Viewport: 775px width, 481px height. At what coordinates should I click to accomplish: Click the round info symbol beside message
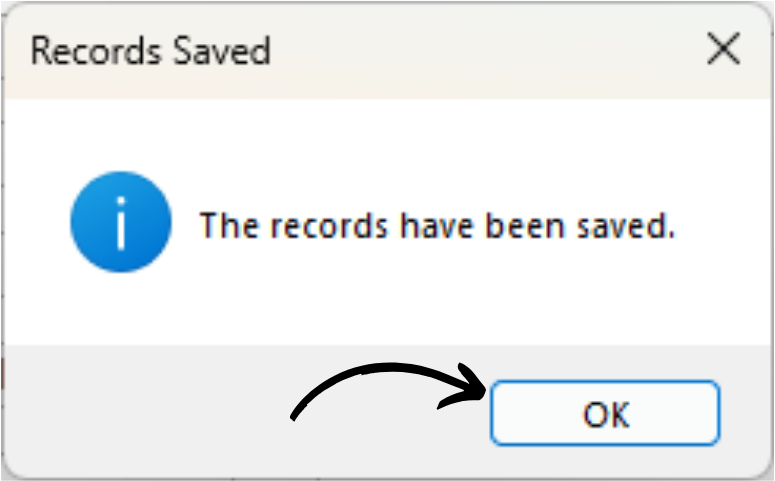(121, 222)
